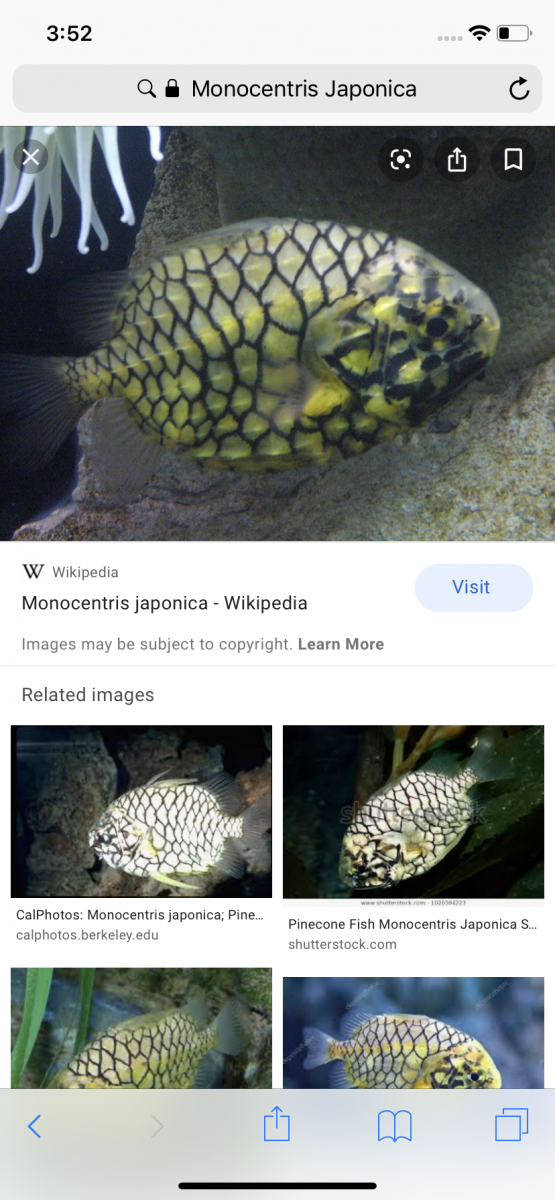The image size is (555, 1200).
Task: Tap the magnifier icon in address bar
Action: coord(146,89)
